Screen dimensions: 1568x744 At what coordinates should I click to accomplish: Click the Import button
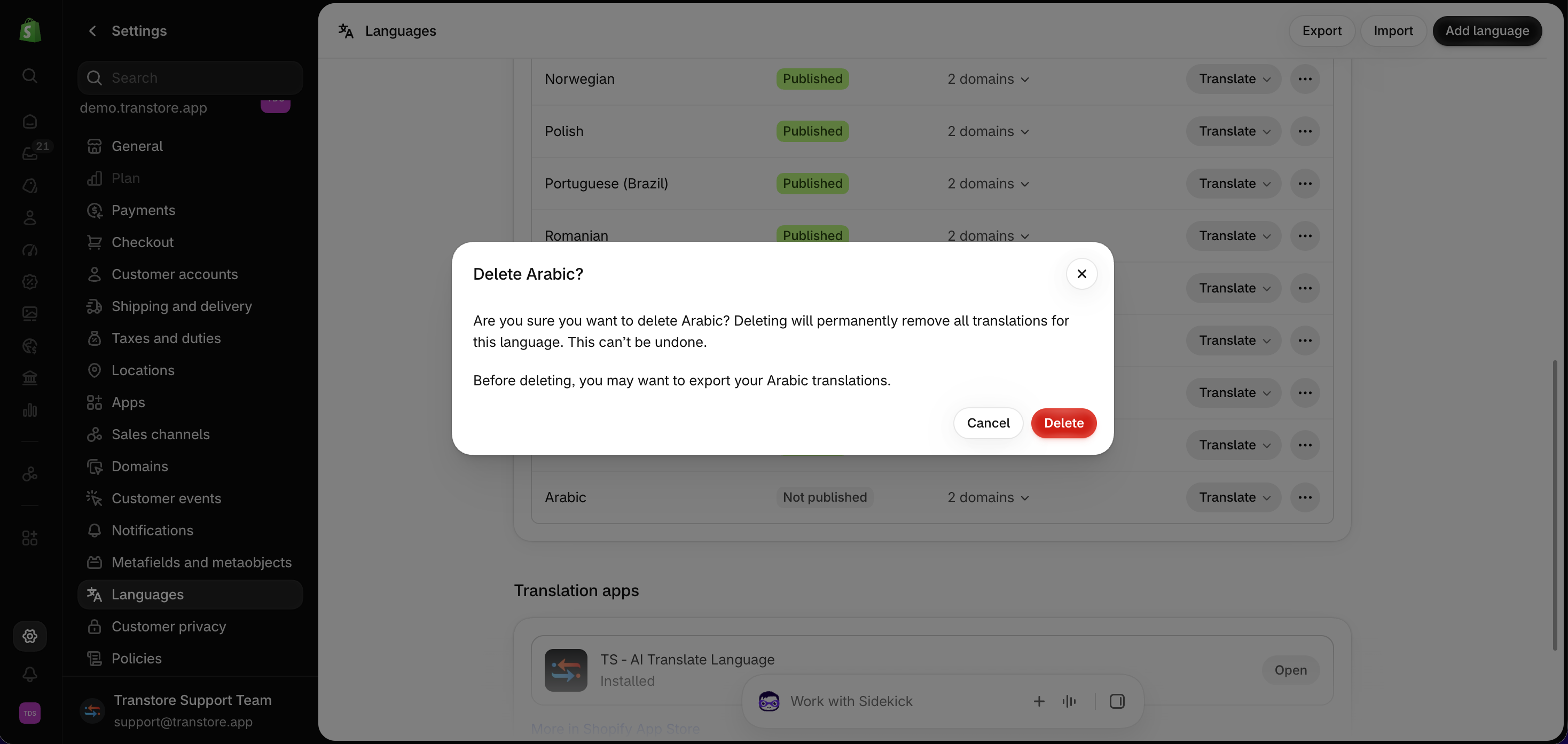(1393, 31)
